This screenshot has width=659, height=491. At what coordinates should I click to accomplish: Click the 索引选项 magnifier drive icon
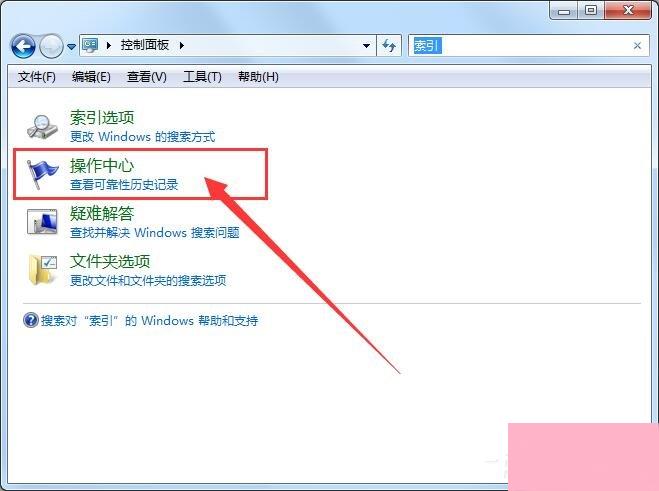pyautogui.click(x=42, y=127)
